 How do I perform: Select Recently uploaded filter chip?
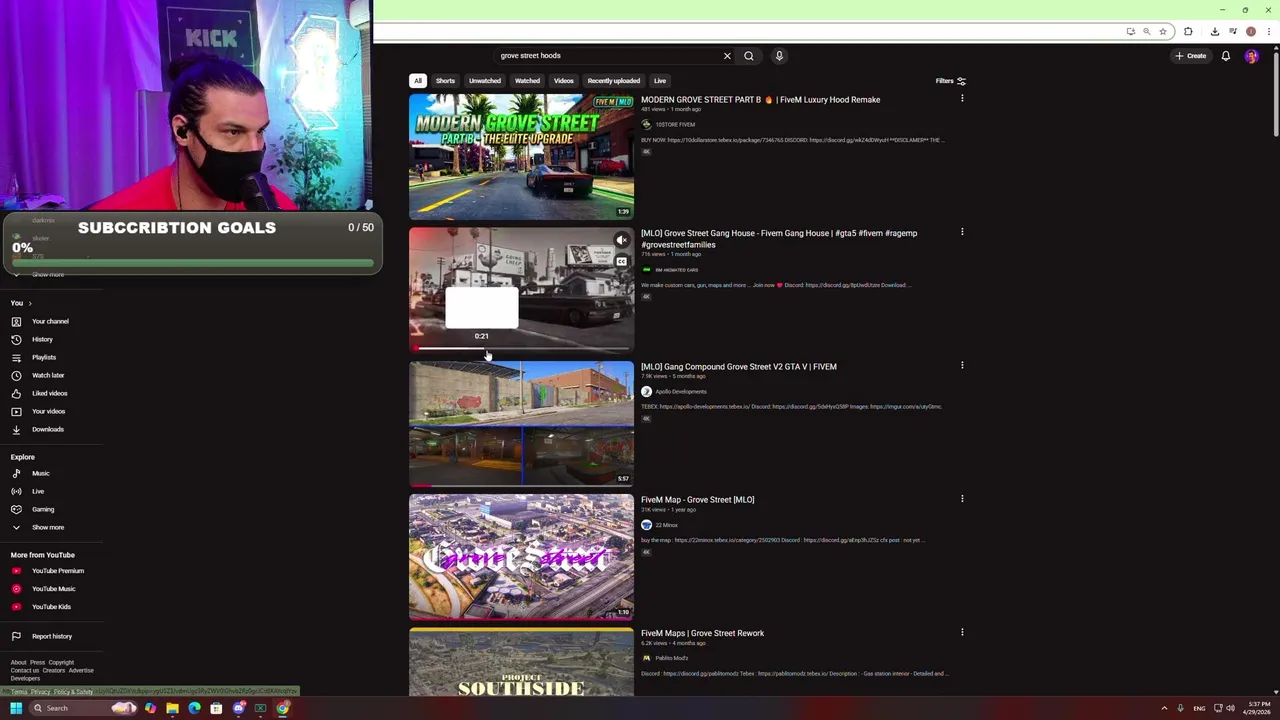[614, 81]
